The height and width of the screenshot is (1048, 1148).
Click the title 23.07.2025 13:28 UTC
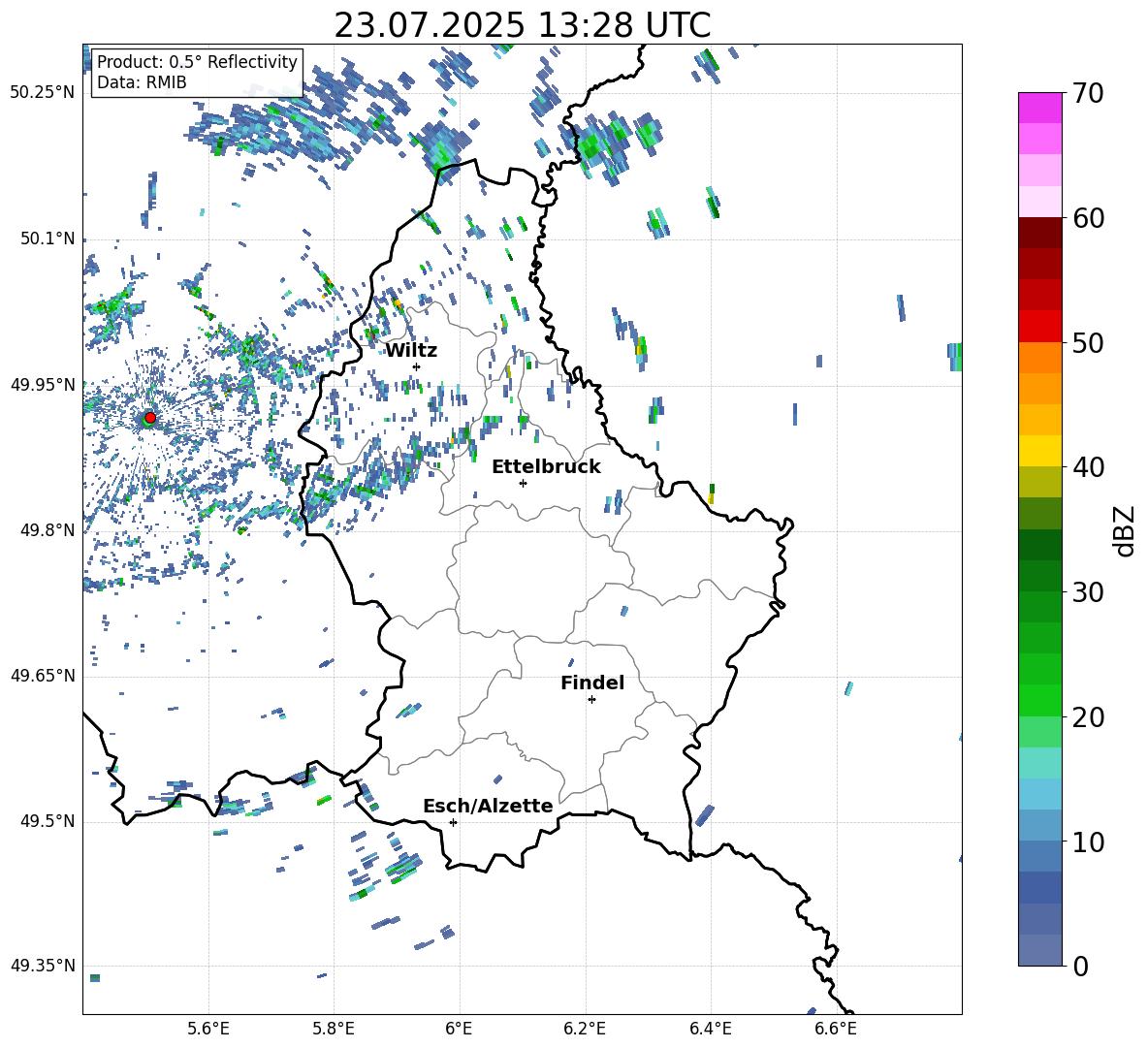pyautogui.click(x=523, y=25)
